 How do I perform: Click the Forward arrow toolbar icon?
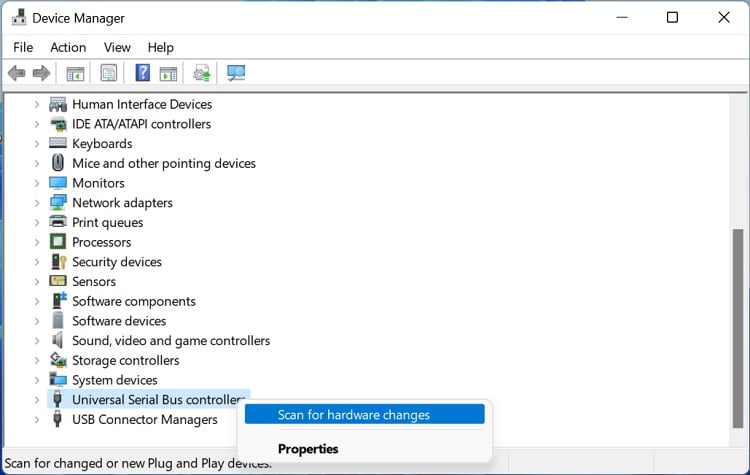tap(41, 73)
